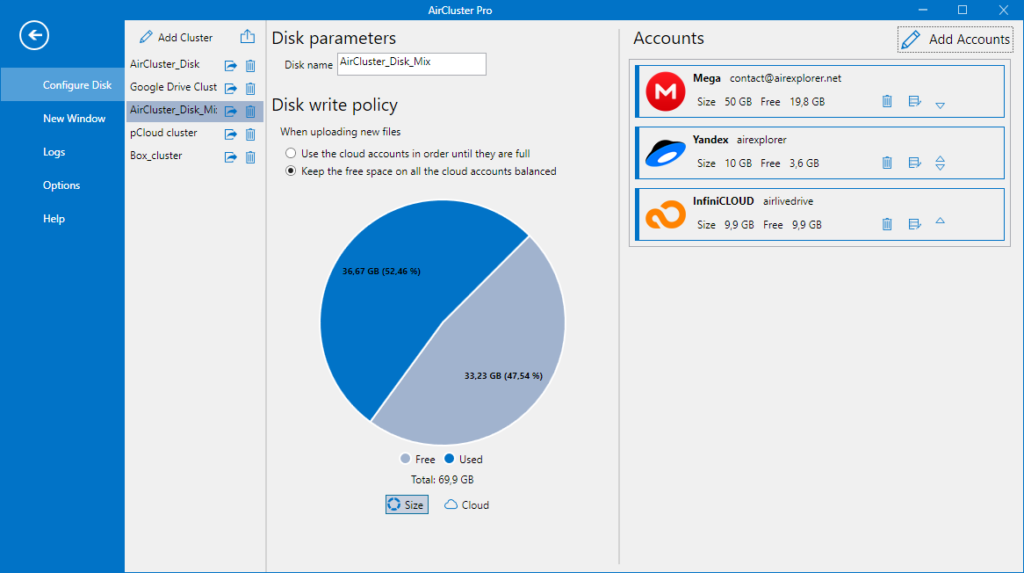1024x573 pixels.
Task: Delete the Box_cluster entry
Action: coord(250,157)
